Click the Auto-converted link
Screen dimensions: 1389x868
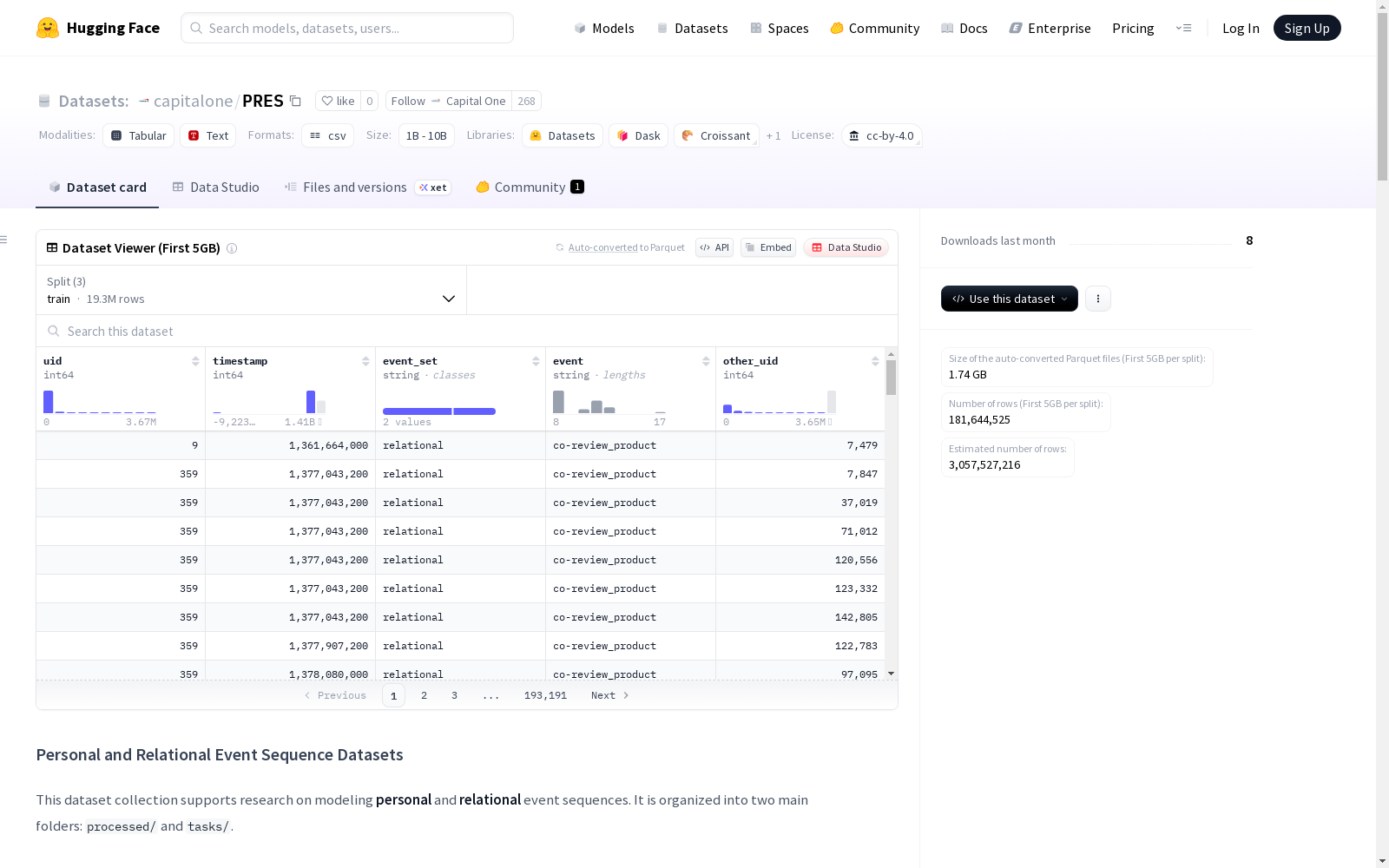pyautogui.click(x=603, y=248)
